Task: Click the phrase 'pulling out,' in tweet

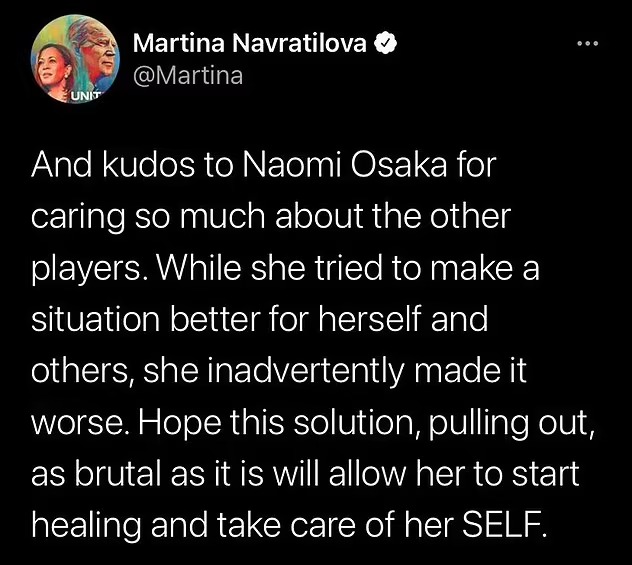Action: (x=533, y=422)
